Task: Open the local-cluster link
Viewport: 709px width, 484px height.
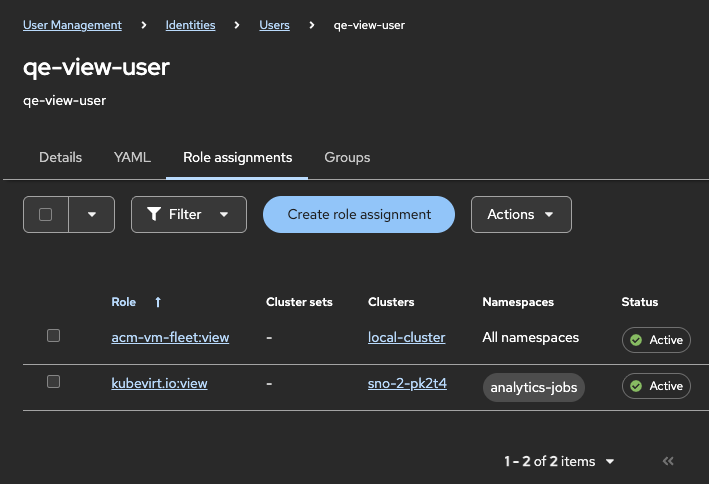Action: pyautogui.click(x=406, y=338)
